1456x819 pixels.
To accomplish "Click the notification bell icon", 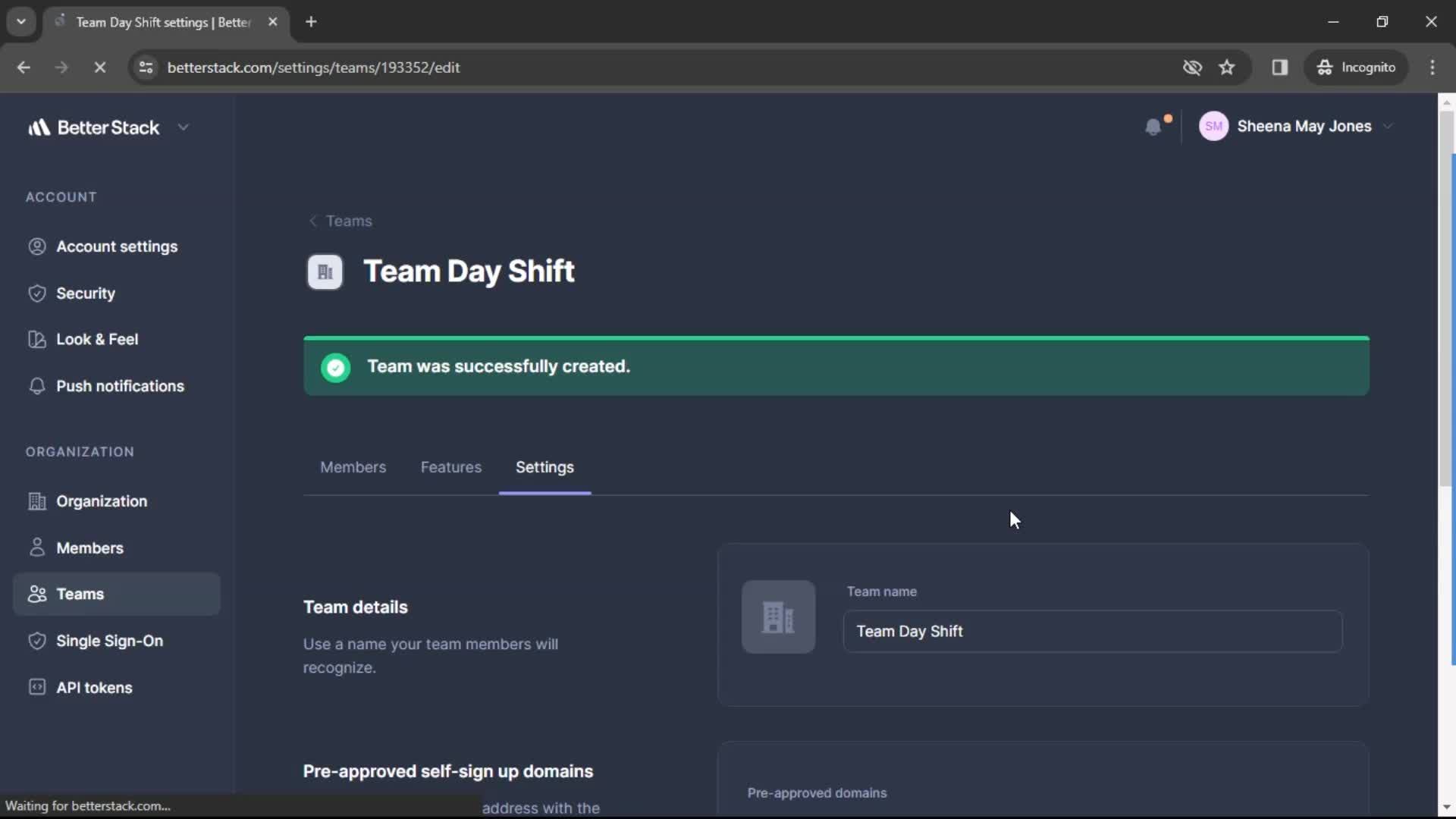I will pyautogui.click(x=1153, y=127).
